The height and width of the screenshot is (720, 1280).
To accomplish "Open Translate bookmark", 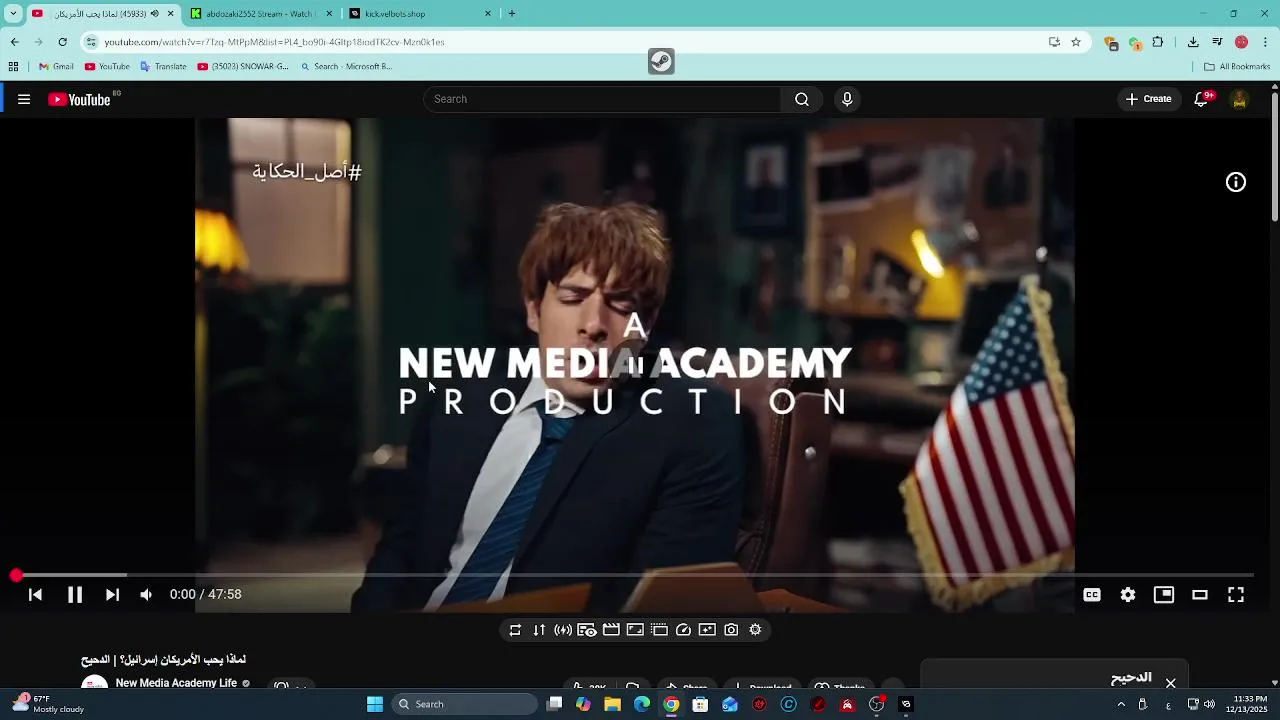I will (x=163, y=67).
